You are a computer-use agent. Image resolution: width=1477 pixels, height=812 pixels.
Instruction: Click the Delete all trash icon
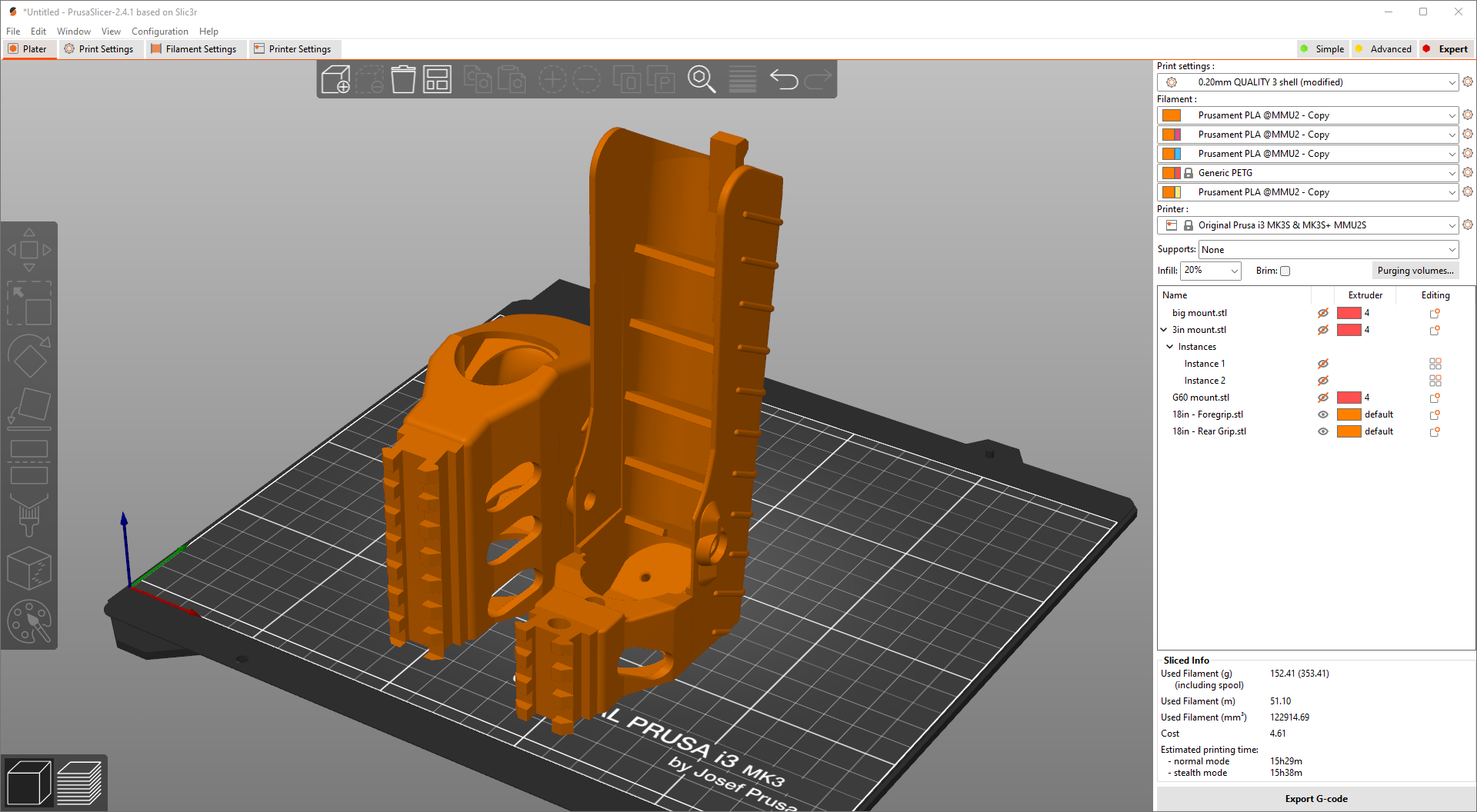coord(403,79)
